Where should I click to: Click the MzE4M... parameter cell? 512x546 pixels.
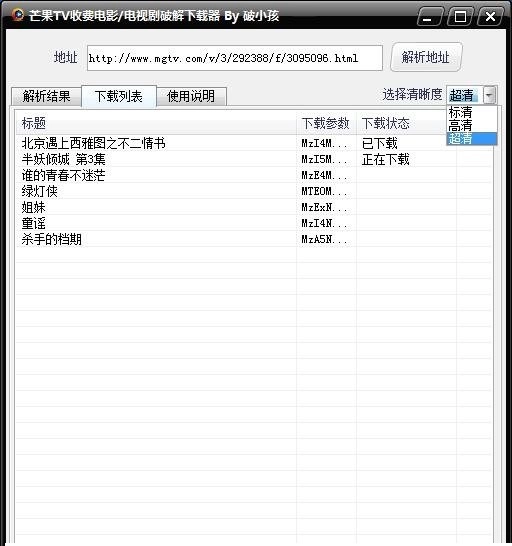(325, 175)
